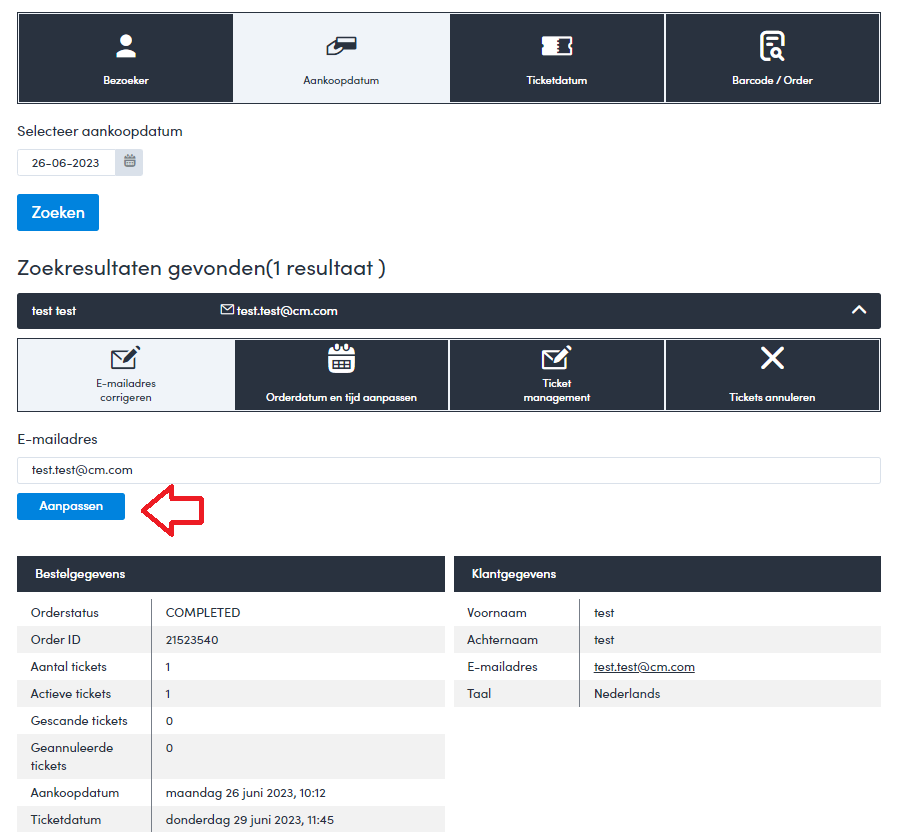
Task: Switch to the Ticketdatum tab label
Action: tap(557, 80)
